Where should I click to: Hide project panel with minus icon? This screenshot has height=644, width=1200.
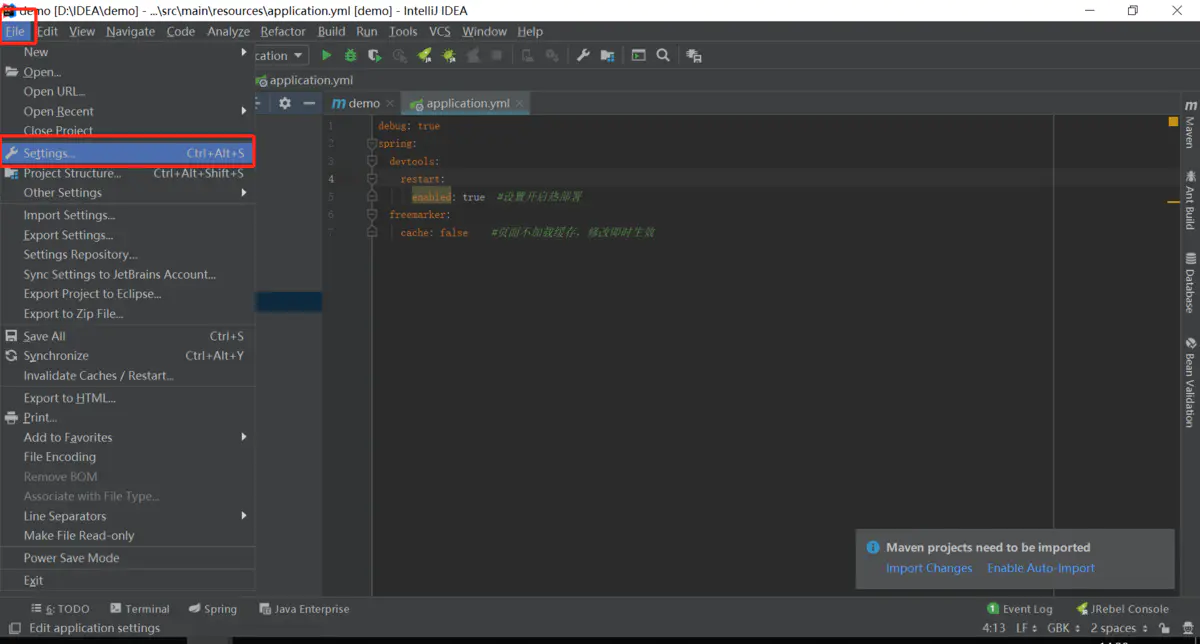309,103
